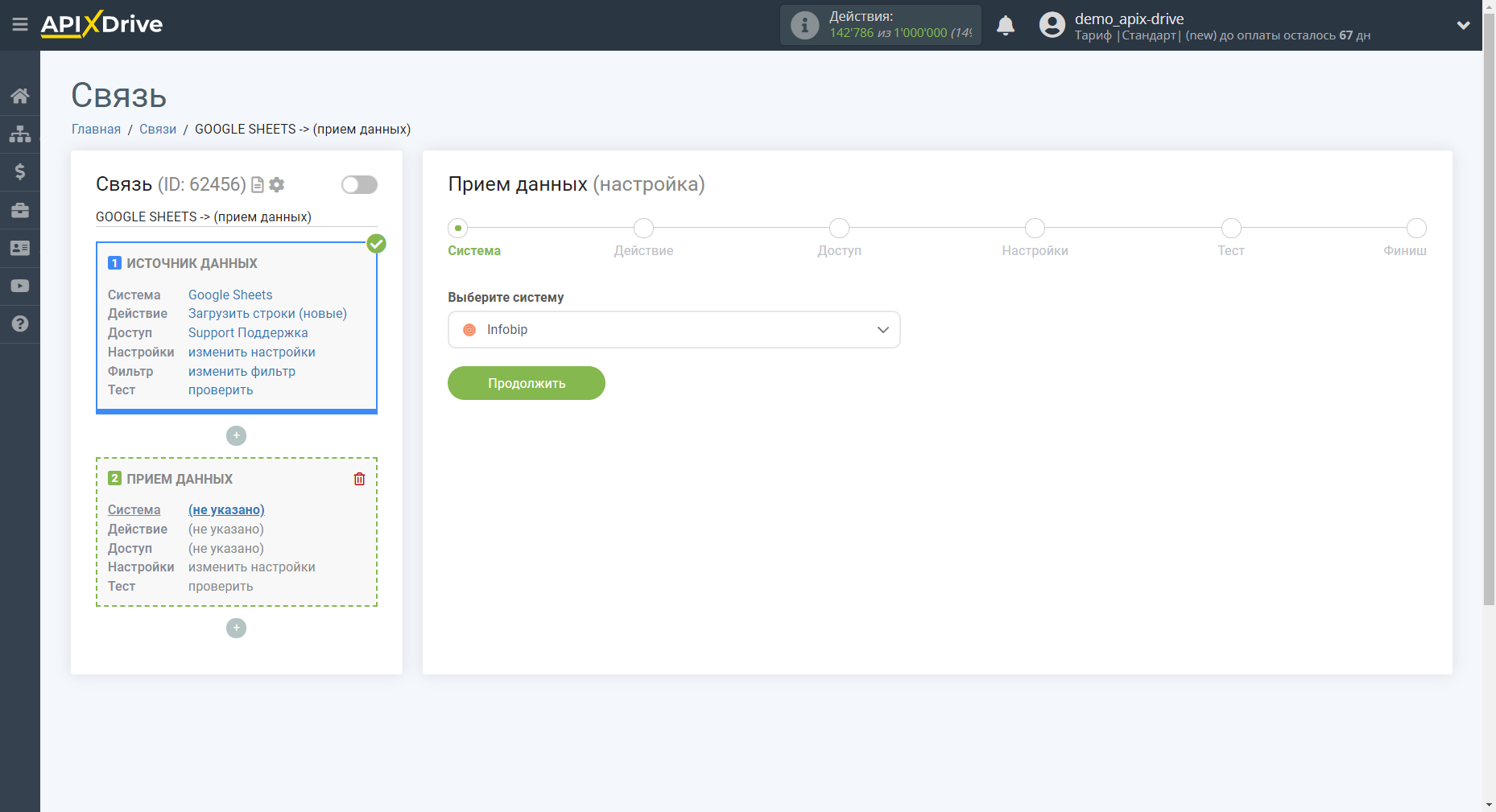
Task: Open the home icon in sidebar
Action: pos(20,97)
